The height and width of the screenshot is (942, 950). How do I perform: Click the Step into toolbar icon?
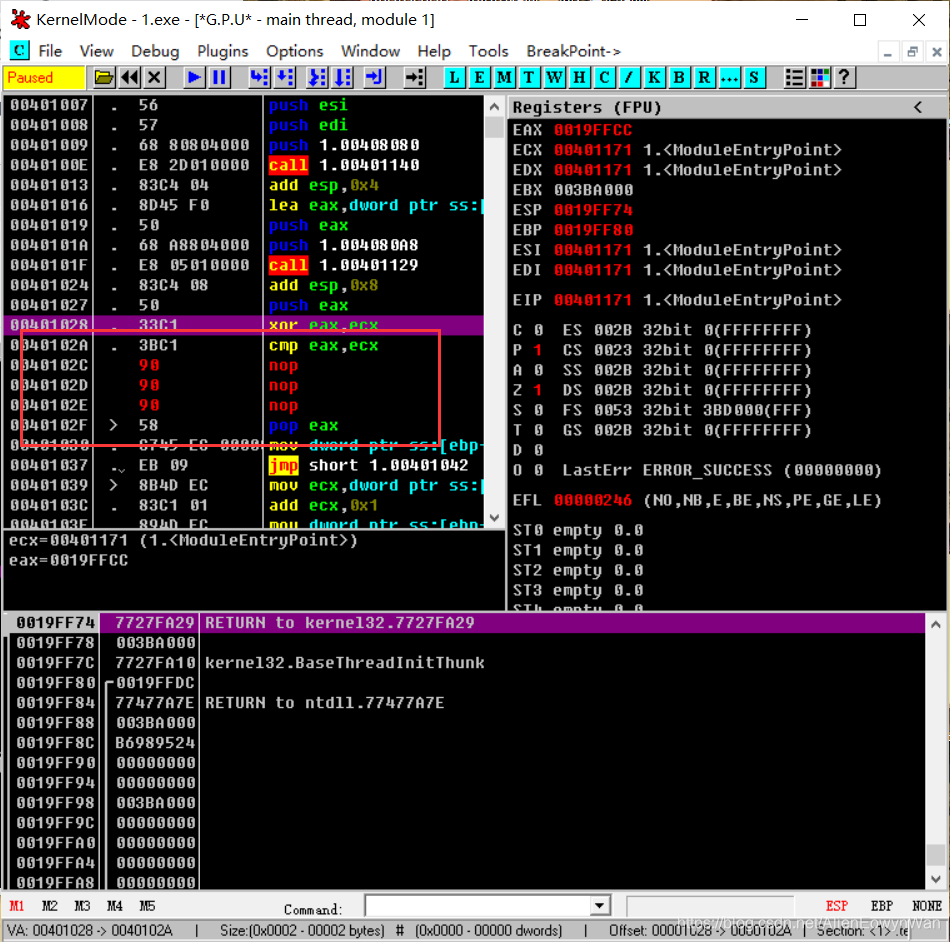[x=259, y=78]
